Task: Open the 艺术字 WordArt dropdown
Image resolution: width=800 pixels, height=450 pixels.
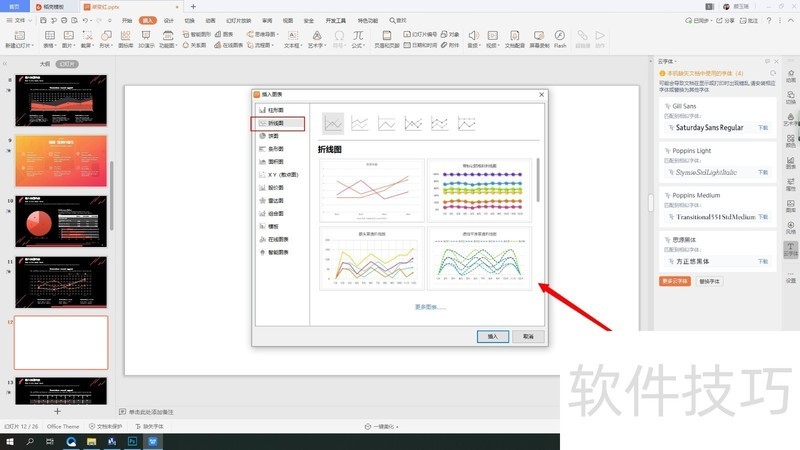Action: (317, 45)
